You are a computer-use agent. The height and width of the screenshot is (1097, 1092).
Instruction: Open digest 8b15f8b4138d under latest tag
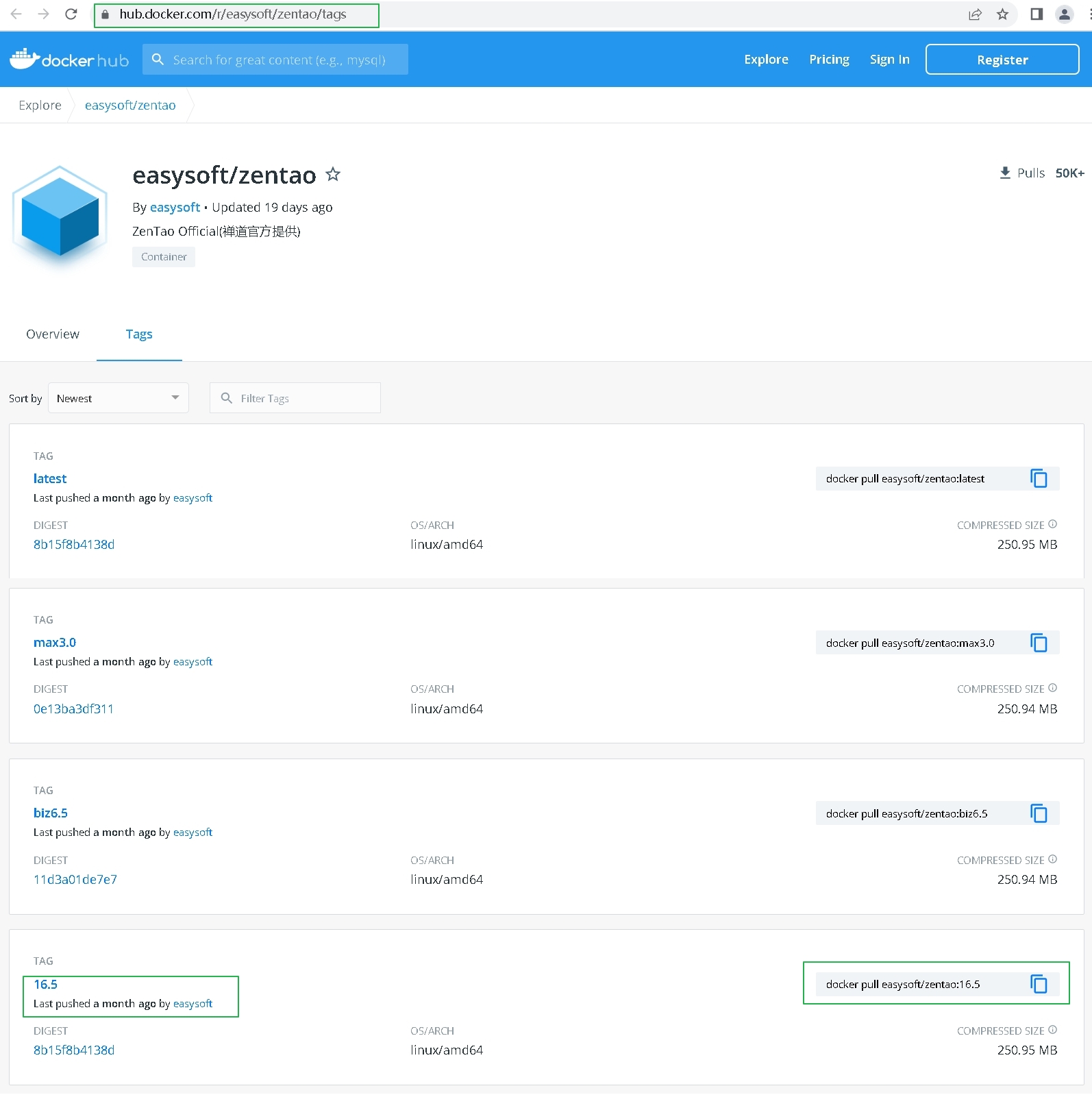point(74,544)
